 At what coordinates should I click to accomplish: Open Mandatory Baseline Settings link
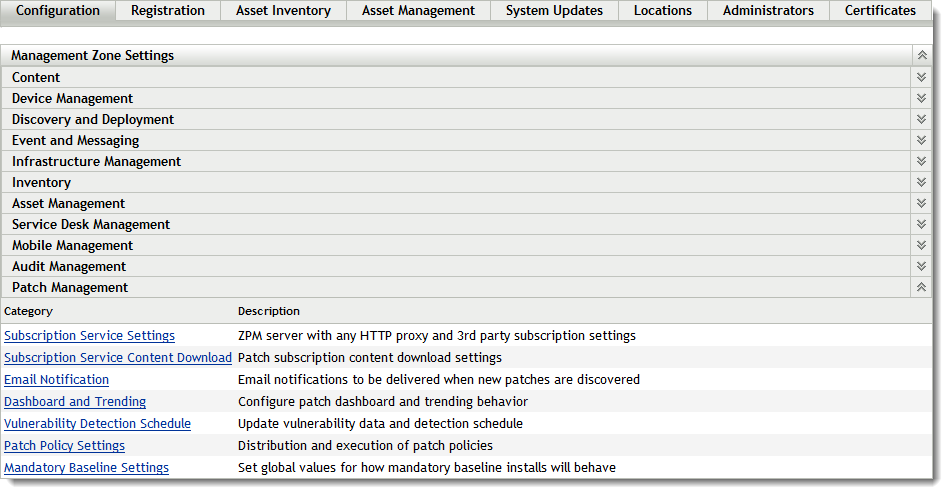(x=86, y=467)
